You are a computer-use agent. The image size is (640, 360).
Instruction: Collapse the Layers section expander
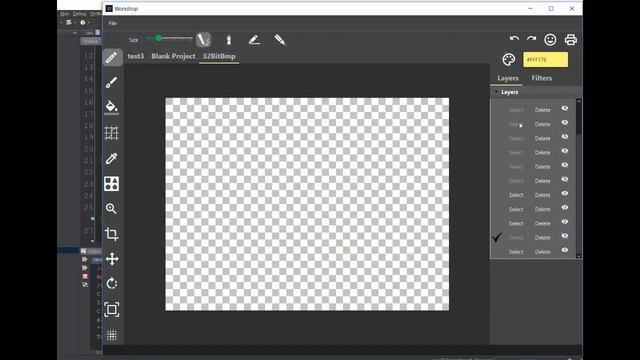[497, 92]
